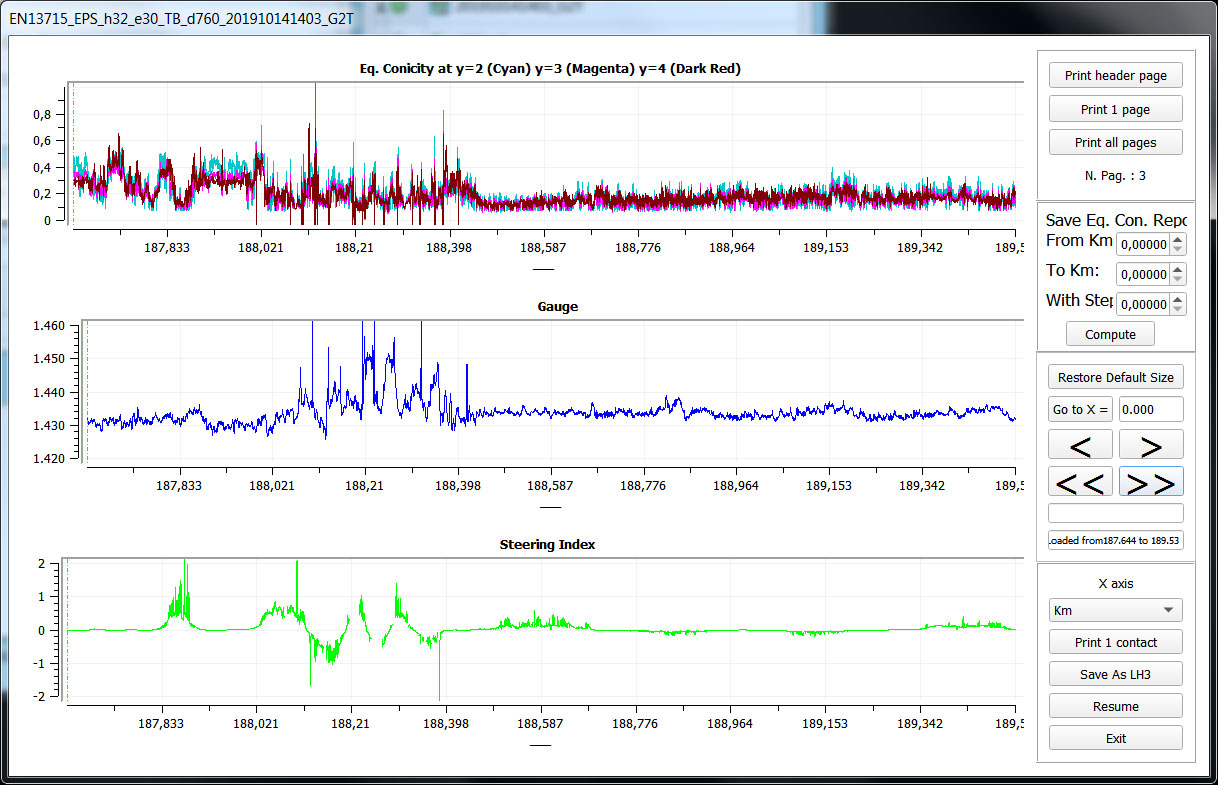Focus the Go to X value field
Image resolution: width=1218 pixels, height=785 pixels.
coord(1150,409)
